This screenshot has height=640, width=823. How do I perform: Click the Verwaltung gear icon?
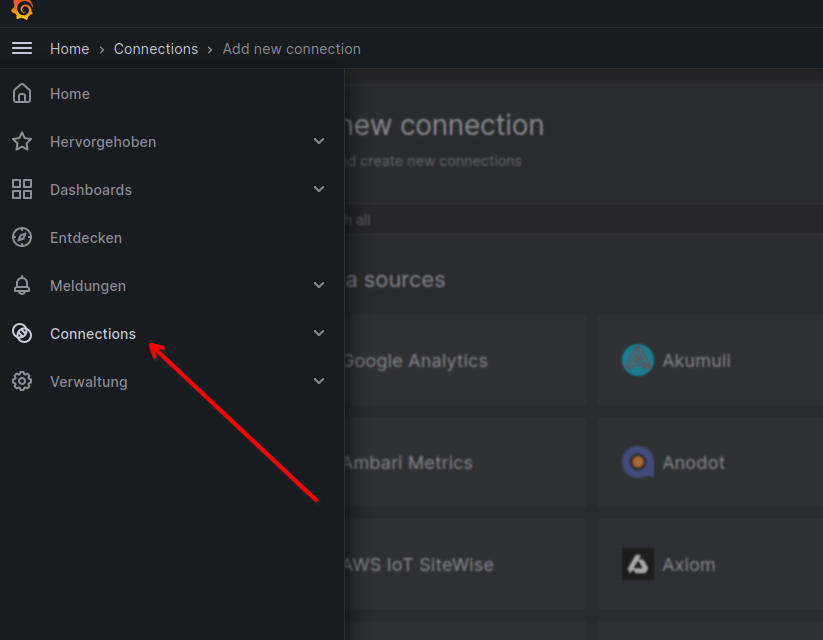click(22, 382)
